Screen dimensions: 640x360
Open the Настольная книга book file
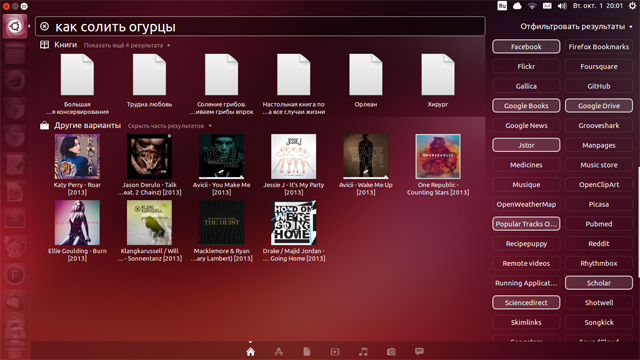[293, 84]
